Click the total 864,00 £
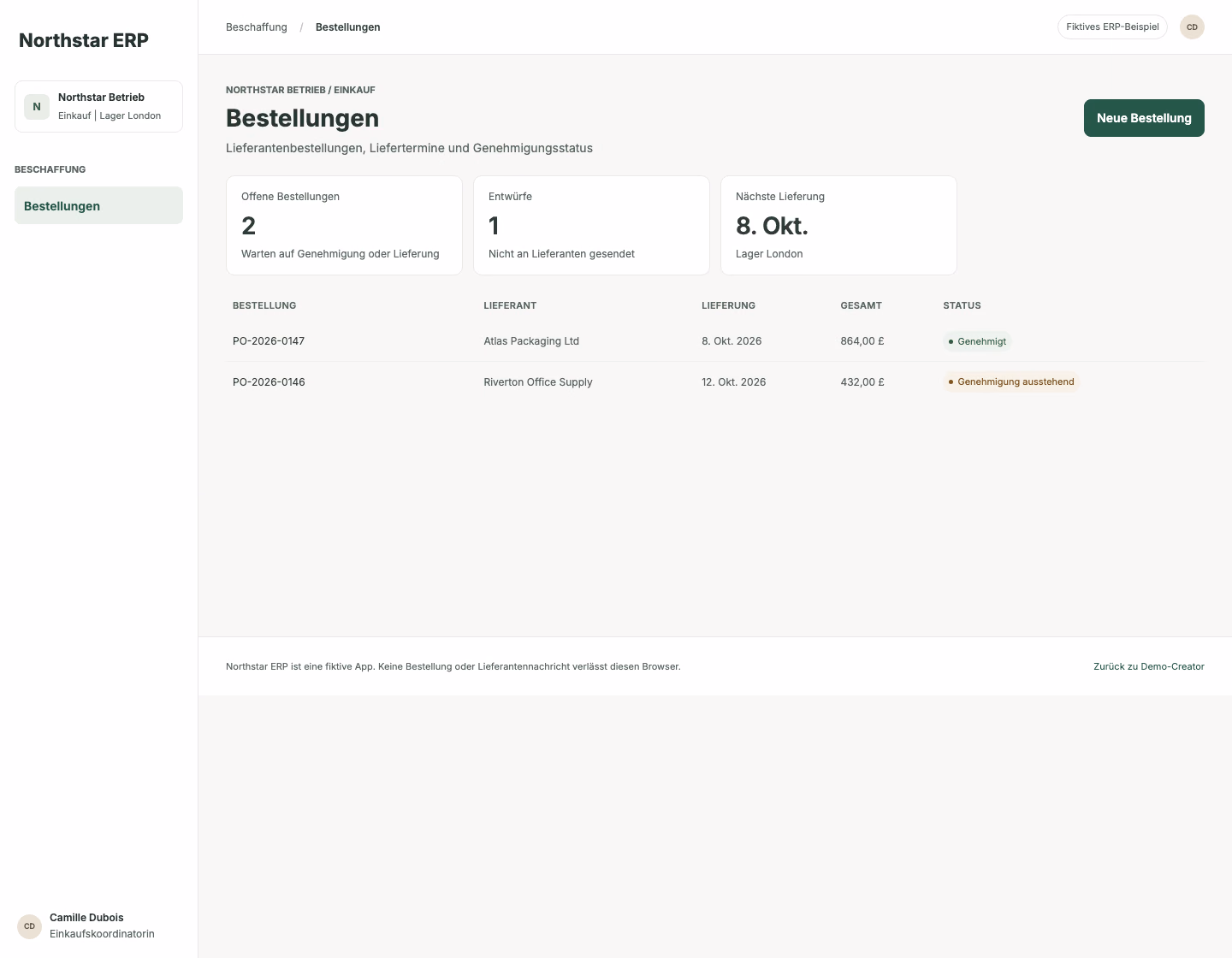 click(x=862, y=341)
